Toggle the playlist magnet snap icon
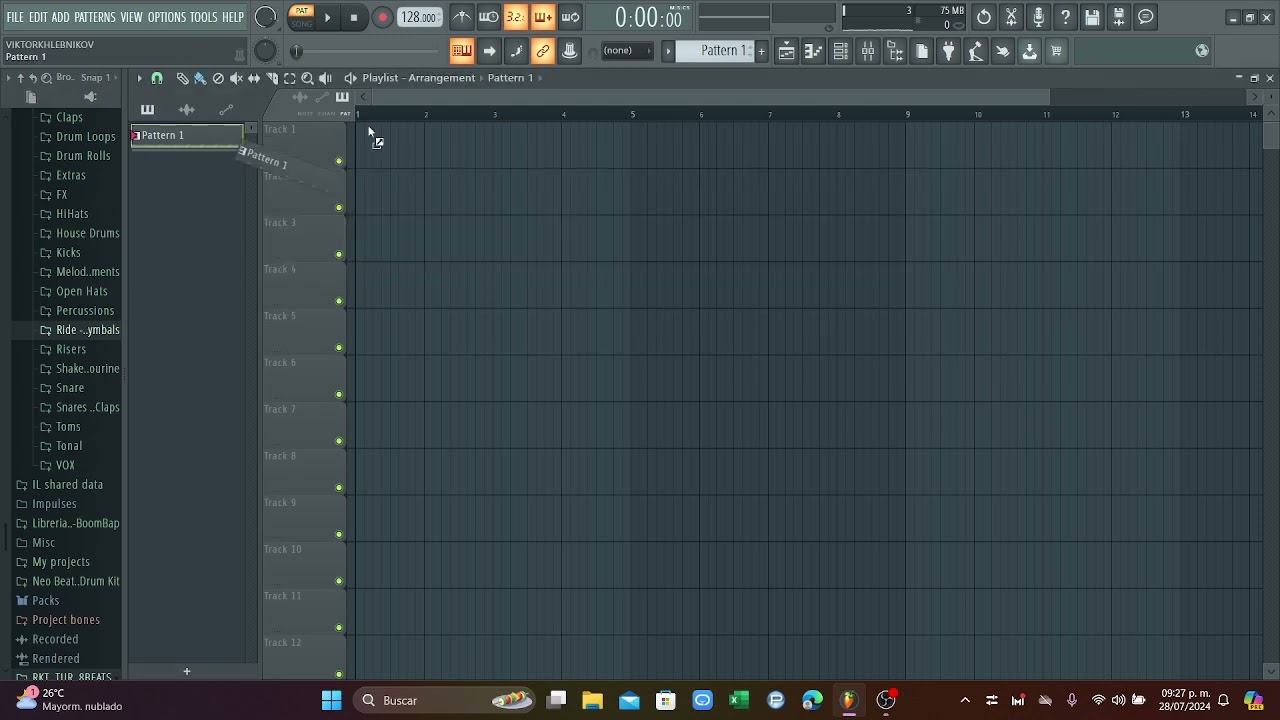The width and height of the screenshot is (1280, 720). point(157,78)
